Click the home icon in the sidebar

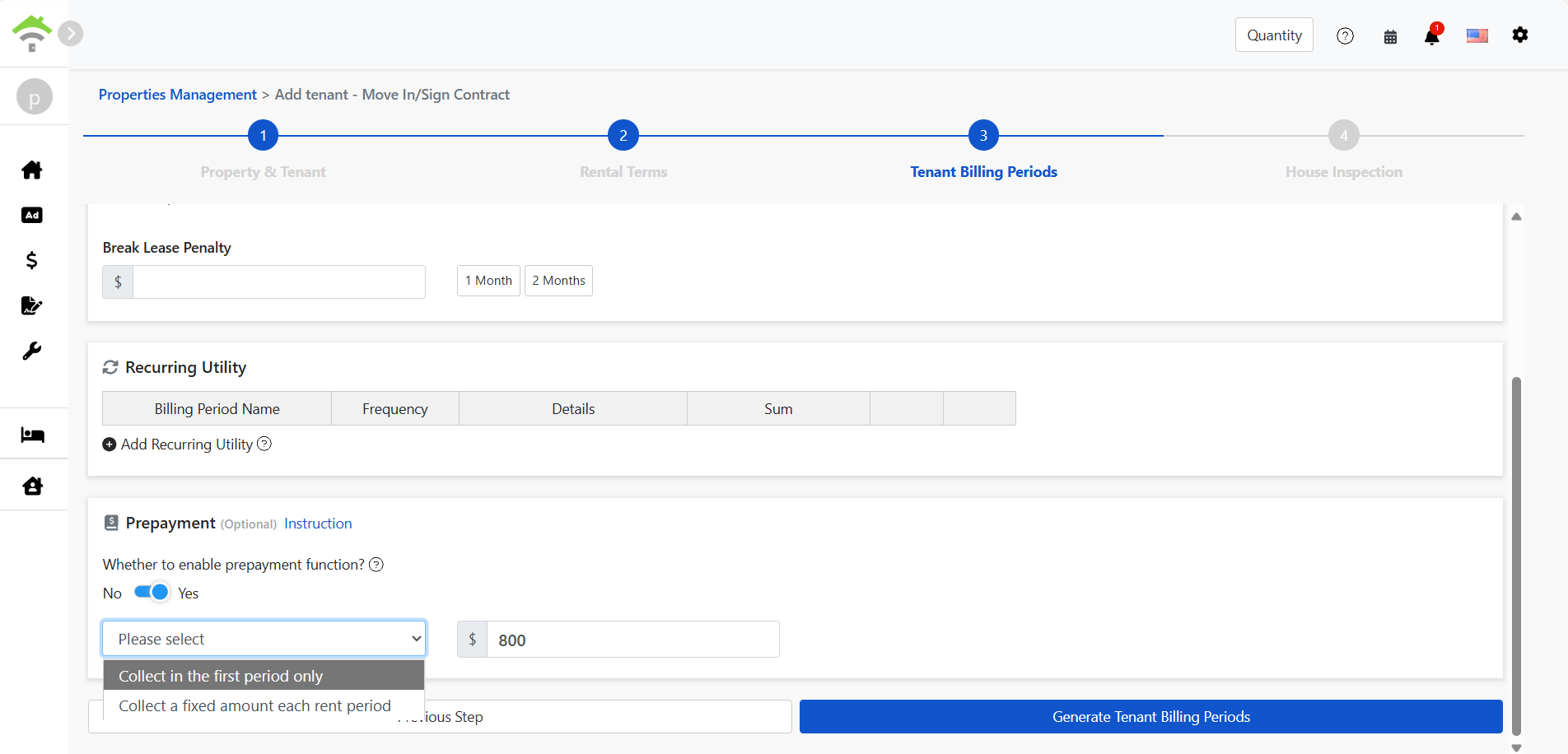click(32, 170)
